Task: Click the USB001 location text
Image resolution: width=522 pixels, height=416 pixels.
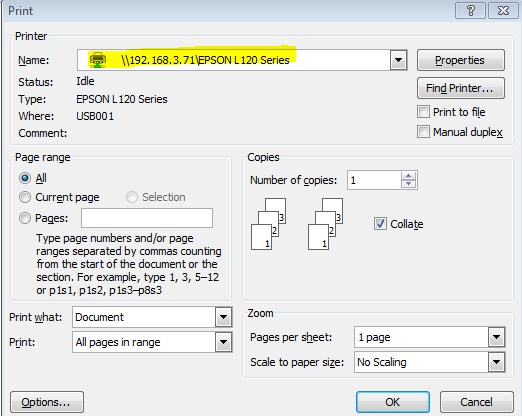Action: point(95,116)
